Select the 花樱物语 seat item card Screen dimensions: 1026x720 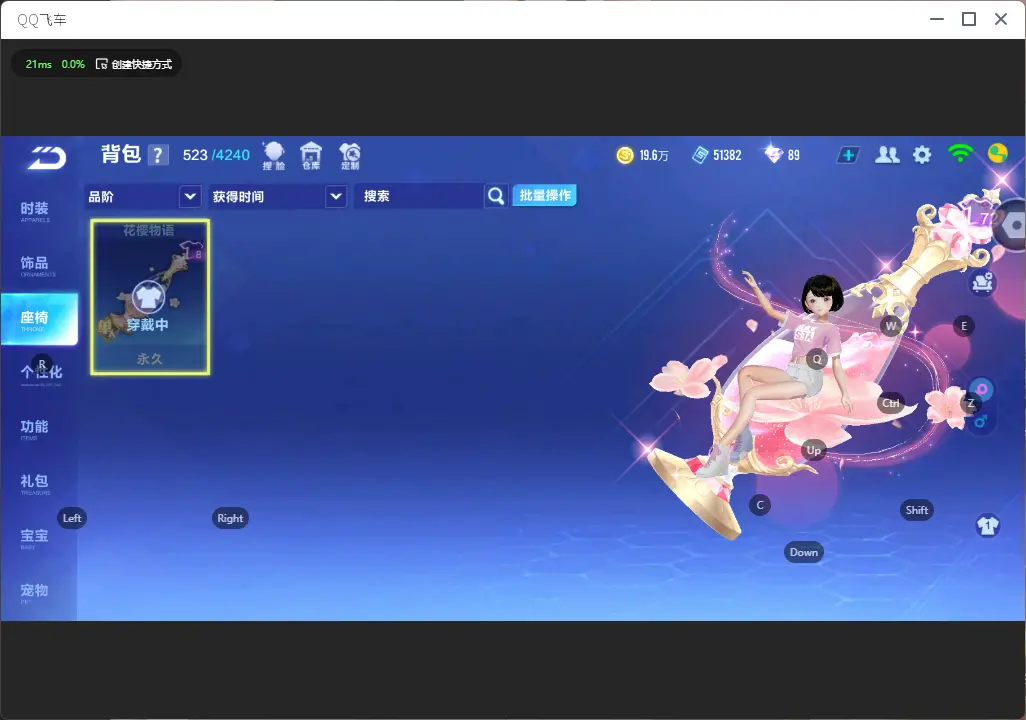point(150,297)
